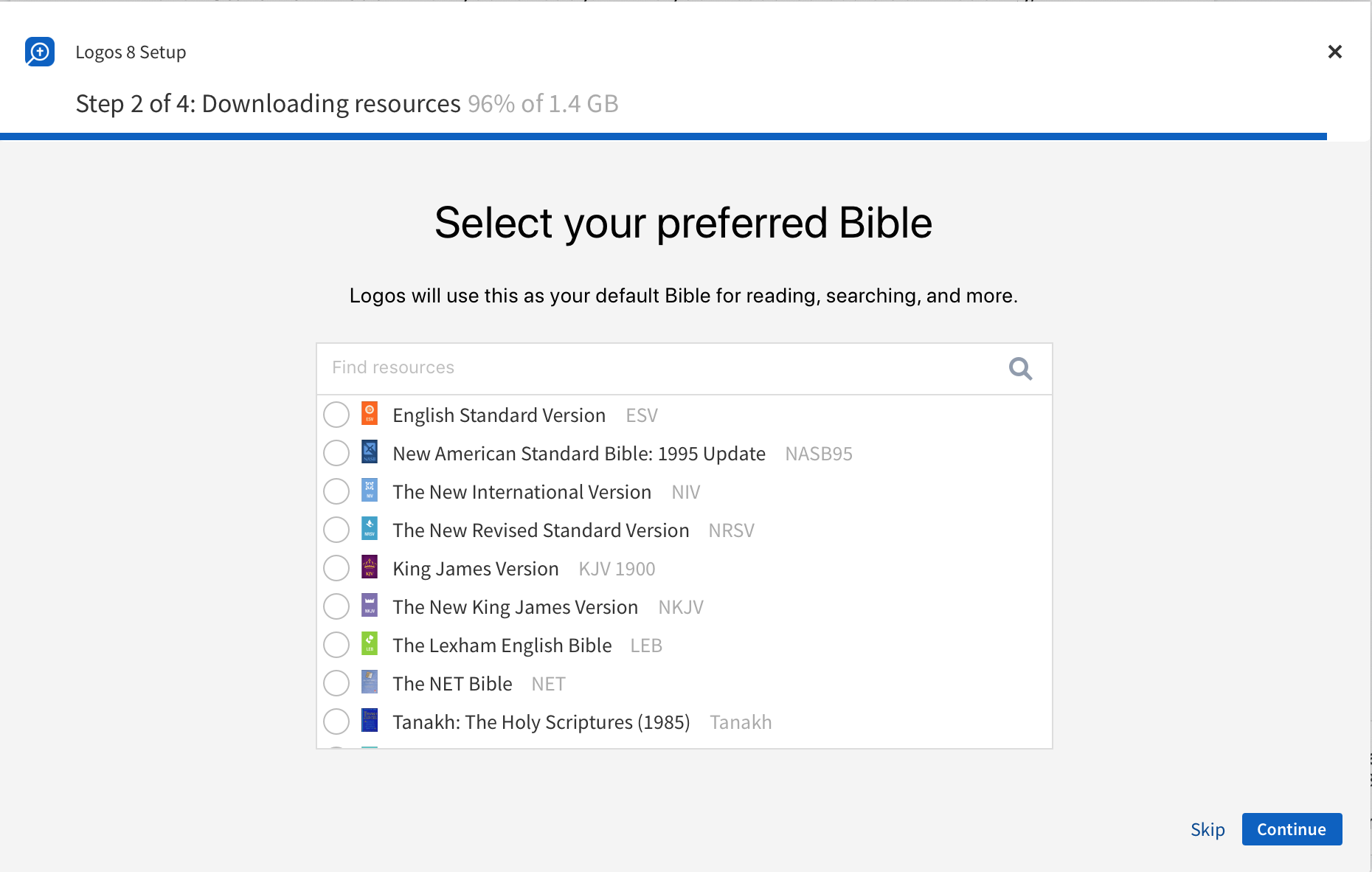
Task: Click 'The Lexham English Bible' text
Action: [x=502, y=646]
